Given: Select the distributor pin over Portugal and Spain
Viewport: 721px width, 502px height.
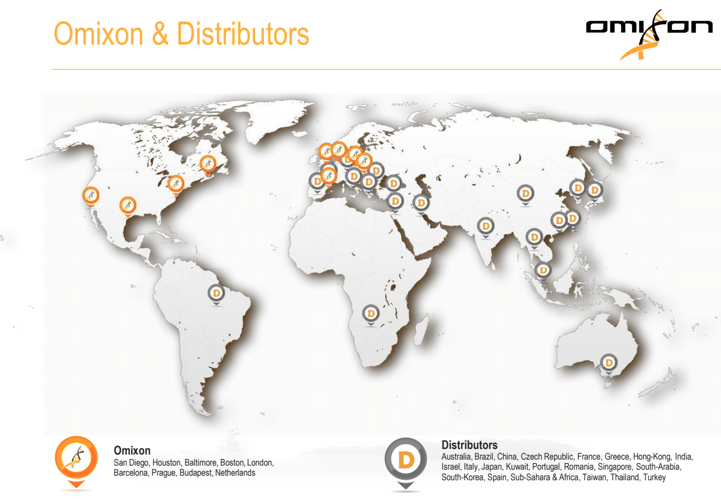Looking at the screenshot, I should tap(316, 182).
